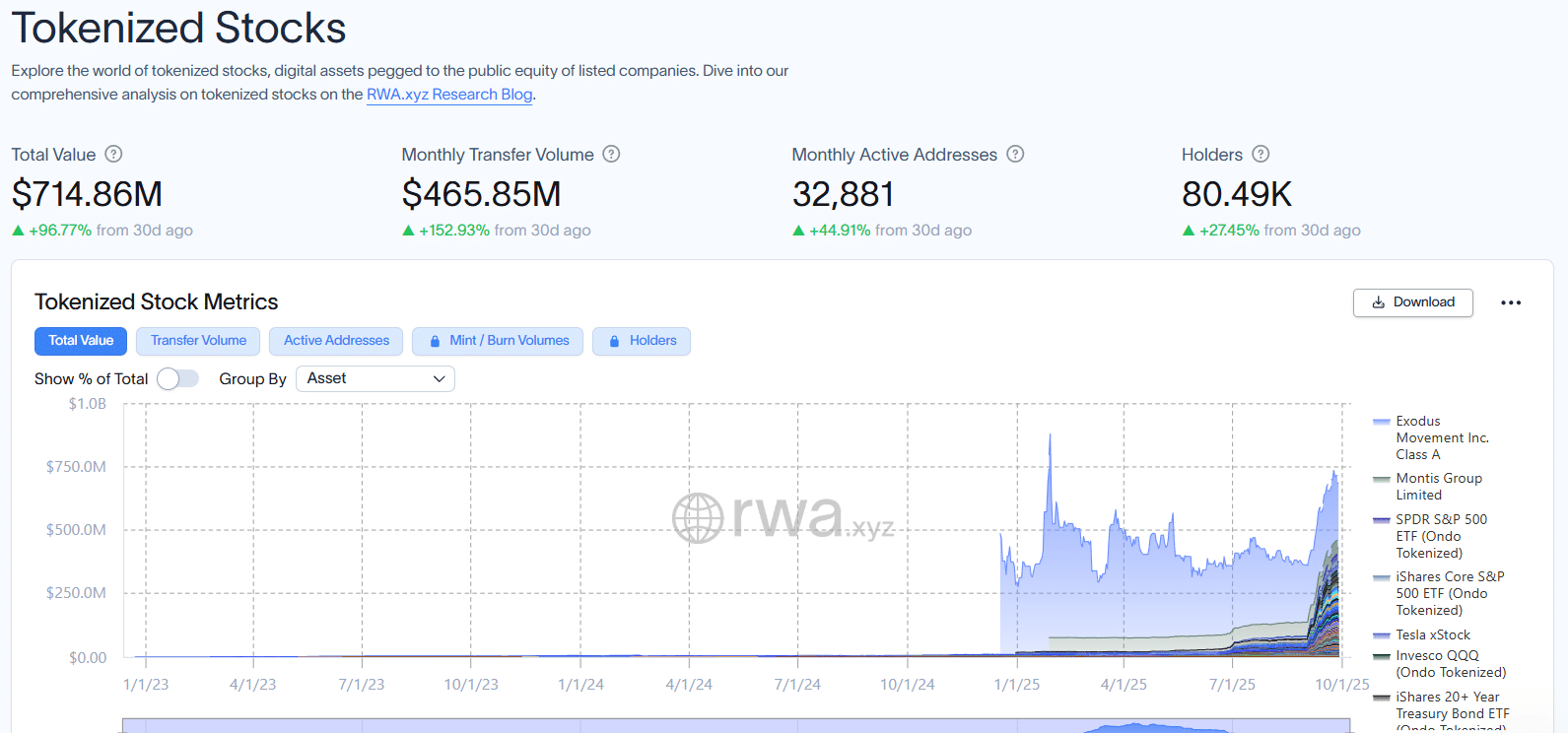The height and width of the screenshot is (733, 1568).
Task: Click the Total Value help icon
Action: (x=113, y=154)
